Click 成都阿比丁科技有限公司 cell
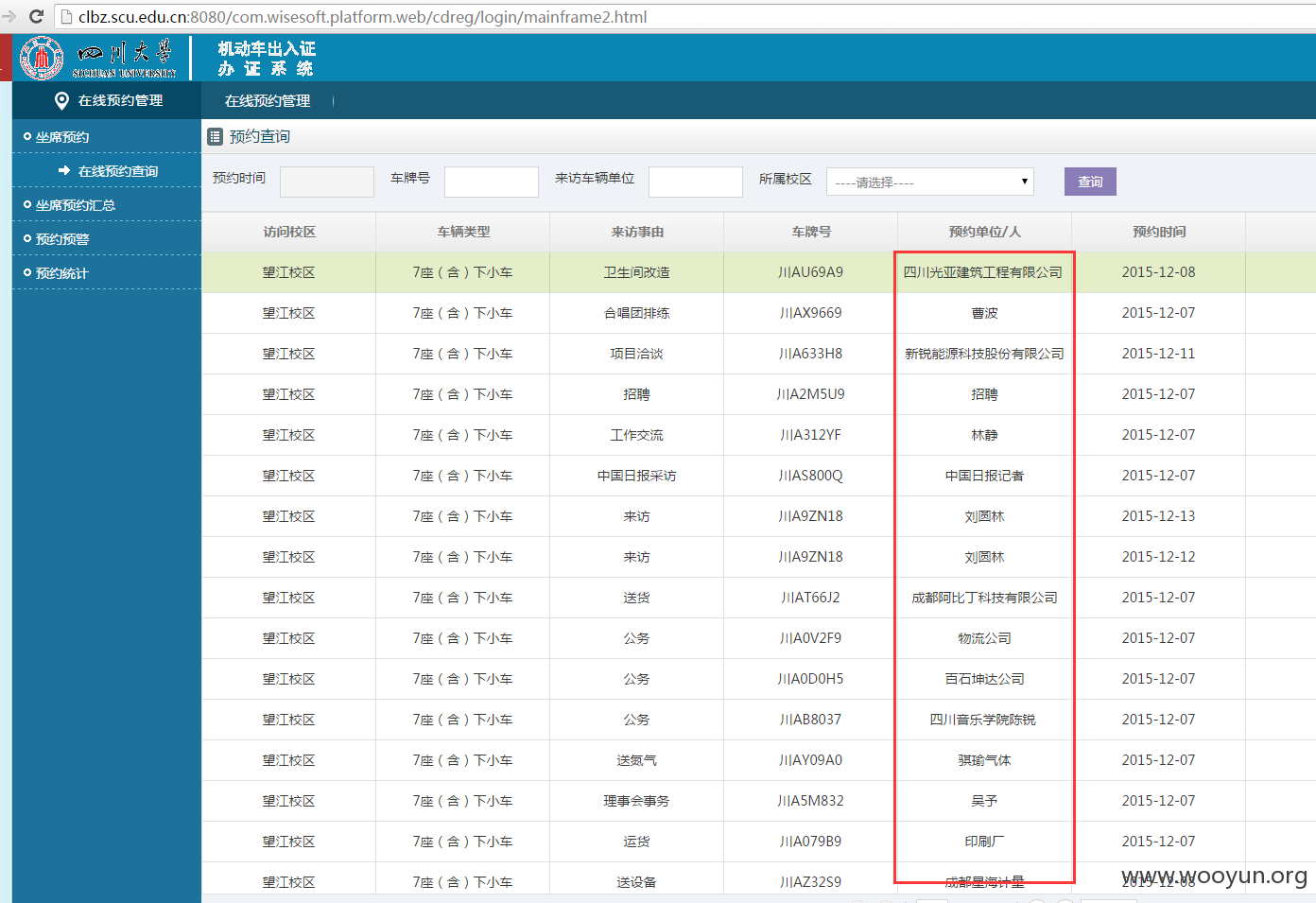Screen dimensions: 1316x903 985,598
